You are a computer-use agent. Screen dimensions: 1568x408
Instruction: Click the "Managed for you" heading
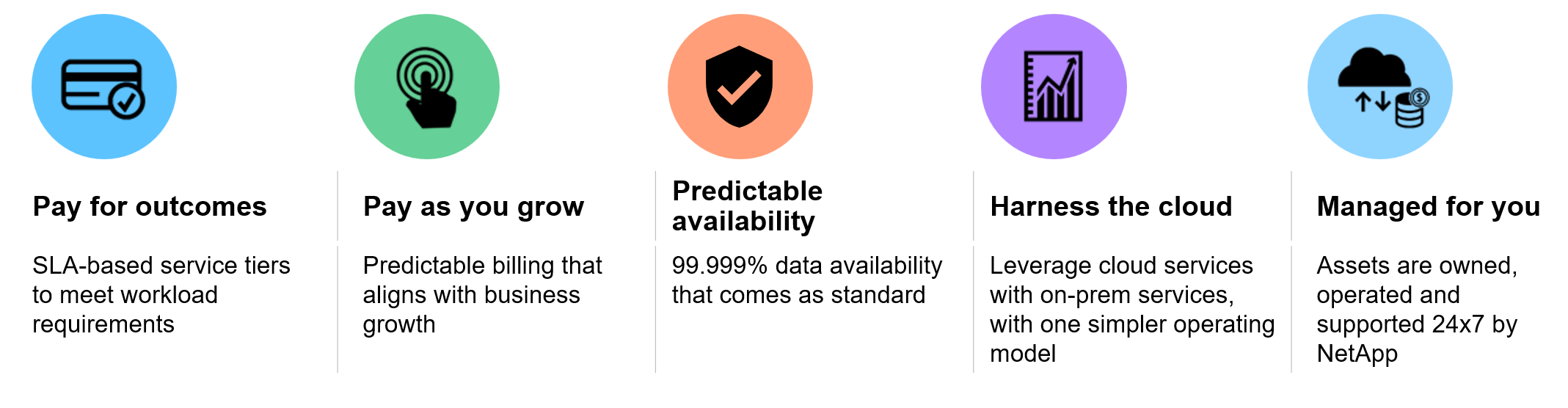point(1428,206)
